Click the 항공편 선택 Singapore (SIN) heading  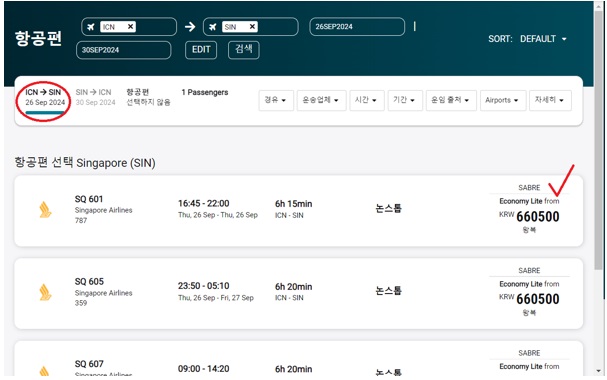[85, 163]
